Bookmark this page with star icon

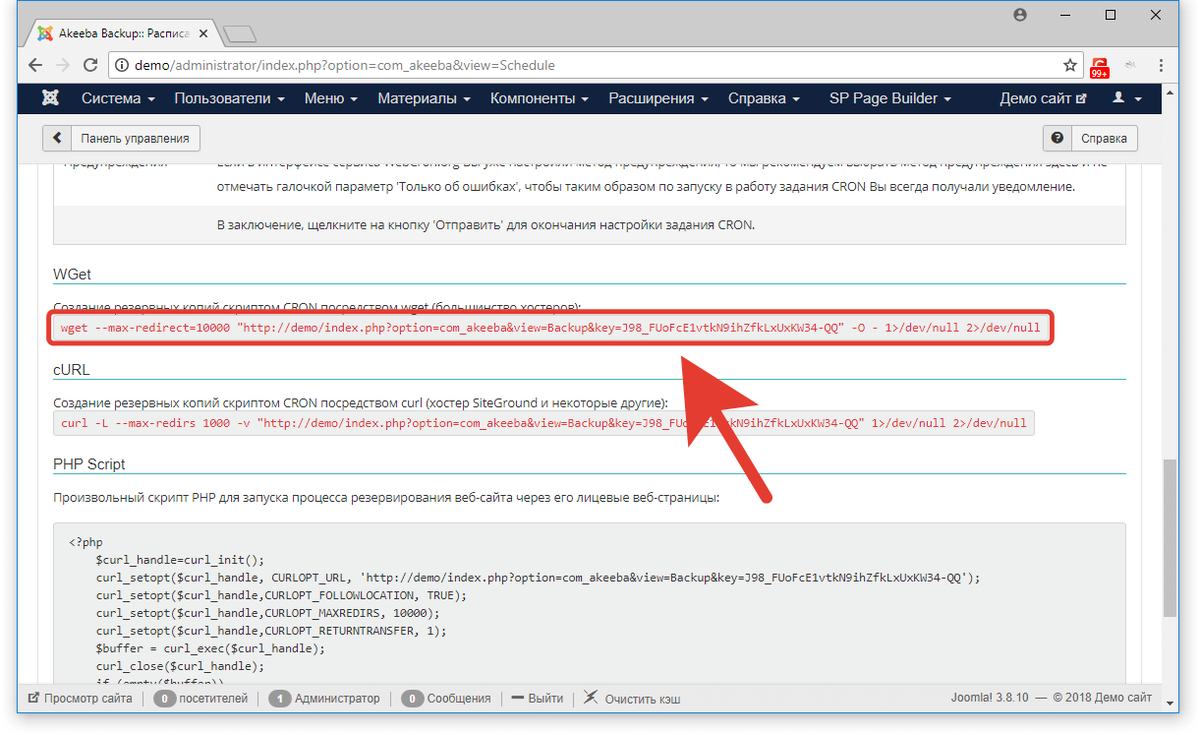pyautogui.click(x=1069, y=66)
